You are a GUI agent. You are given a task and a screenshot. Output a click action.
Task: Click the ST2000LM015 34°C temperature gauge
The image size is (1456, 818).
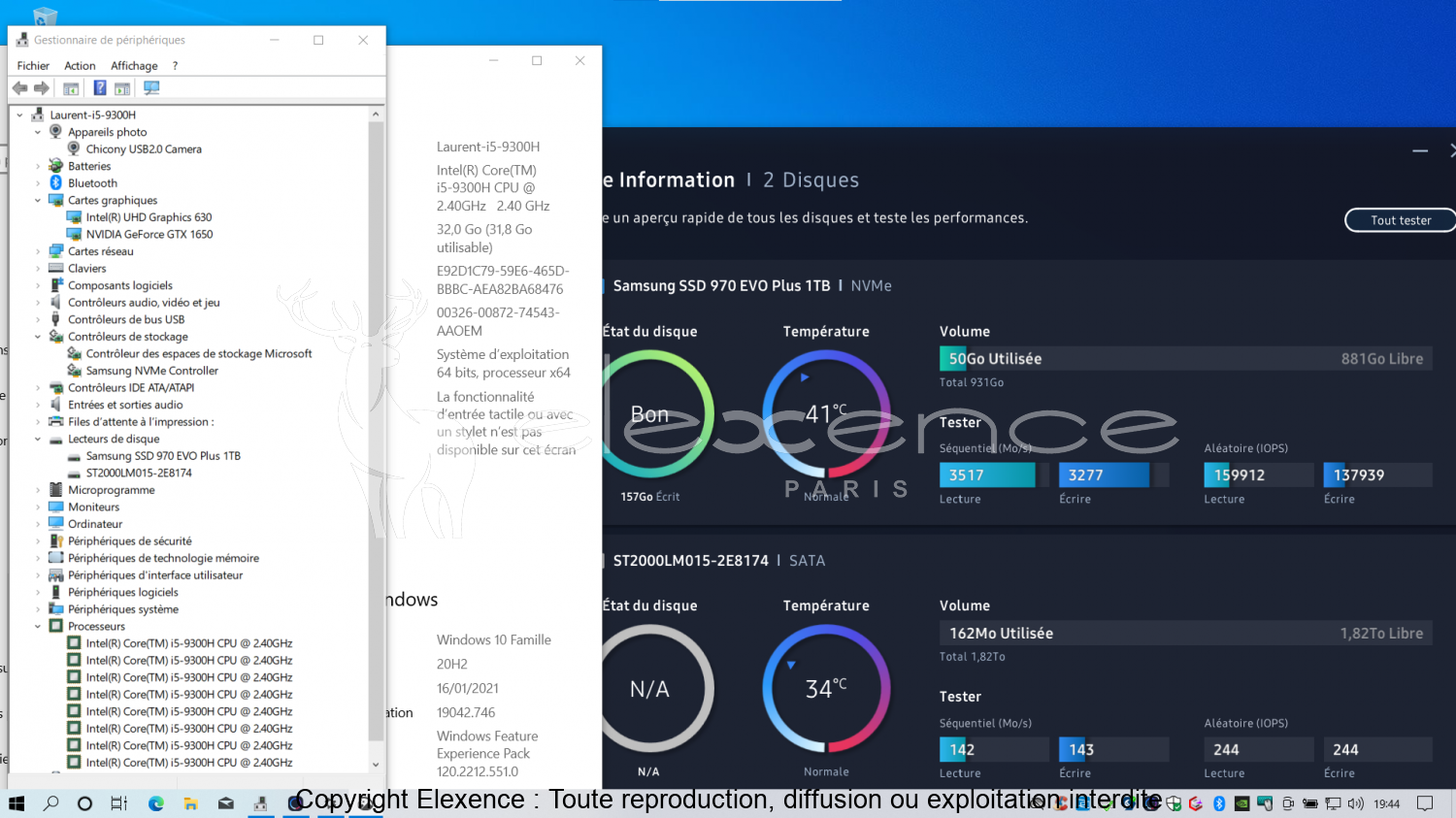click(826, 689)
